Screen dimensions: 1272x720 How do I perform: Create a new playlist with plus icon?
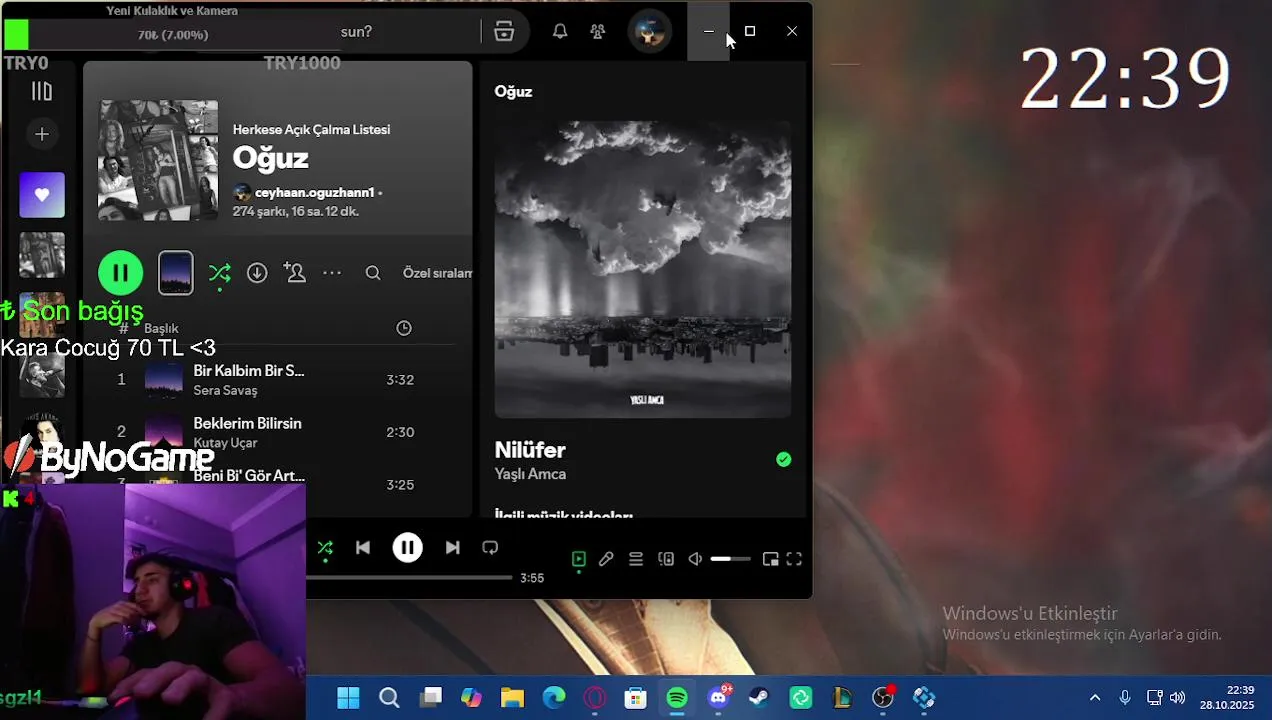pos(42,133)
